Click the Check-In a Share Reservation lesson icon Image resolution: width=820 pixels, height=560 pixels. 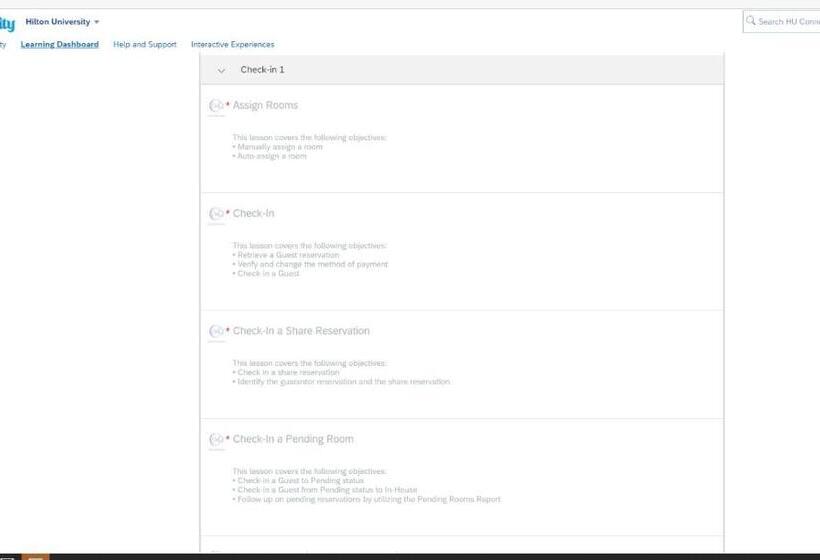[x=216, y=331]
